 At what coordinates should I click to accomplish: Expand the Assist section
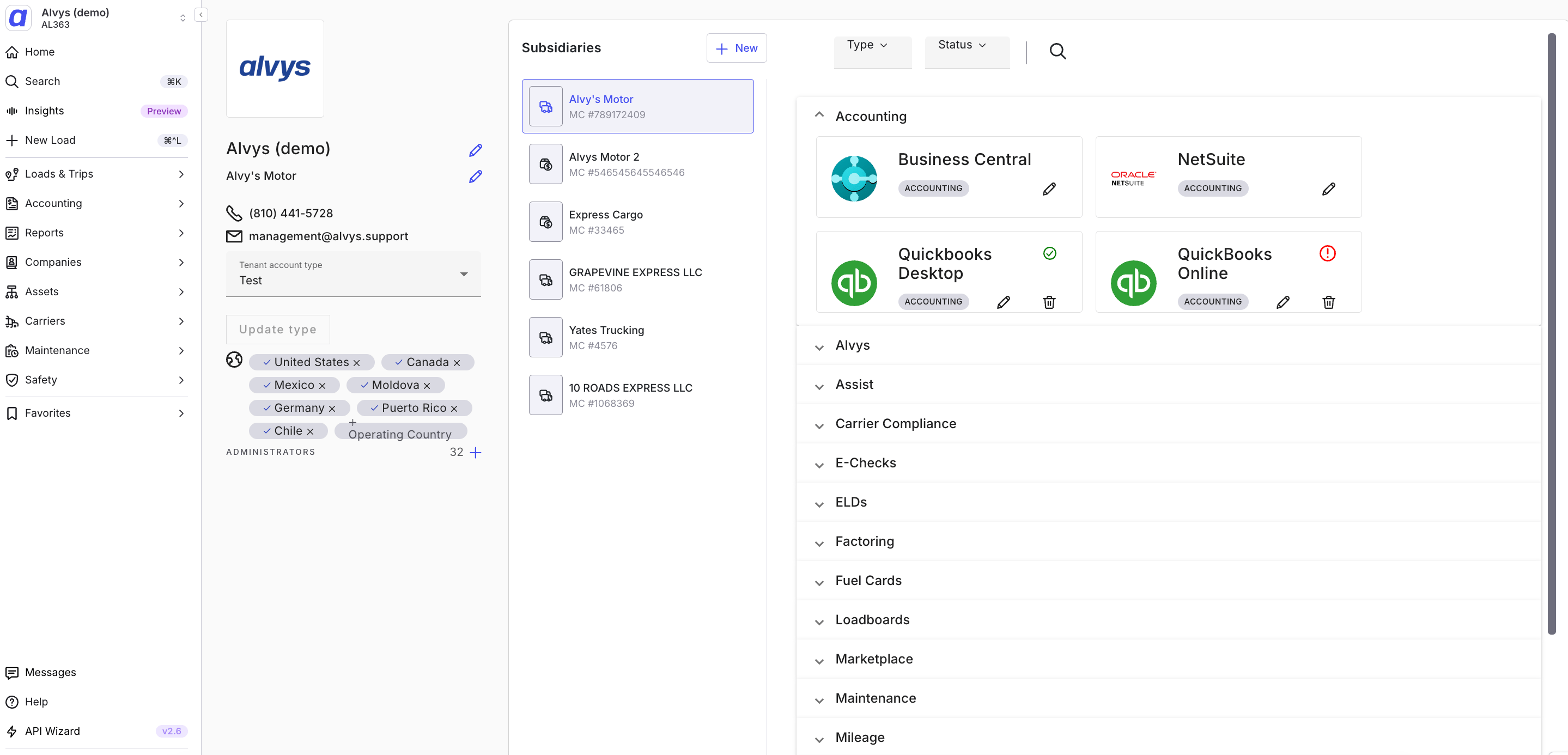click(x=819, y=386)
